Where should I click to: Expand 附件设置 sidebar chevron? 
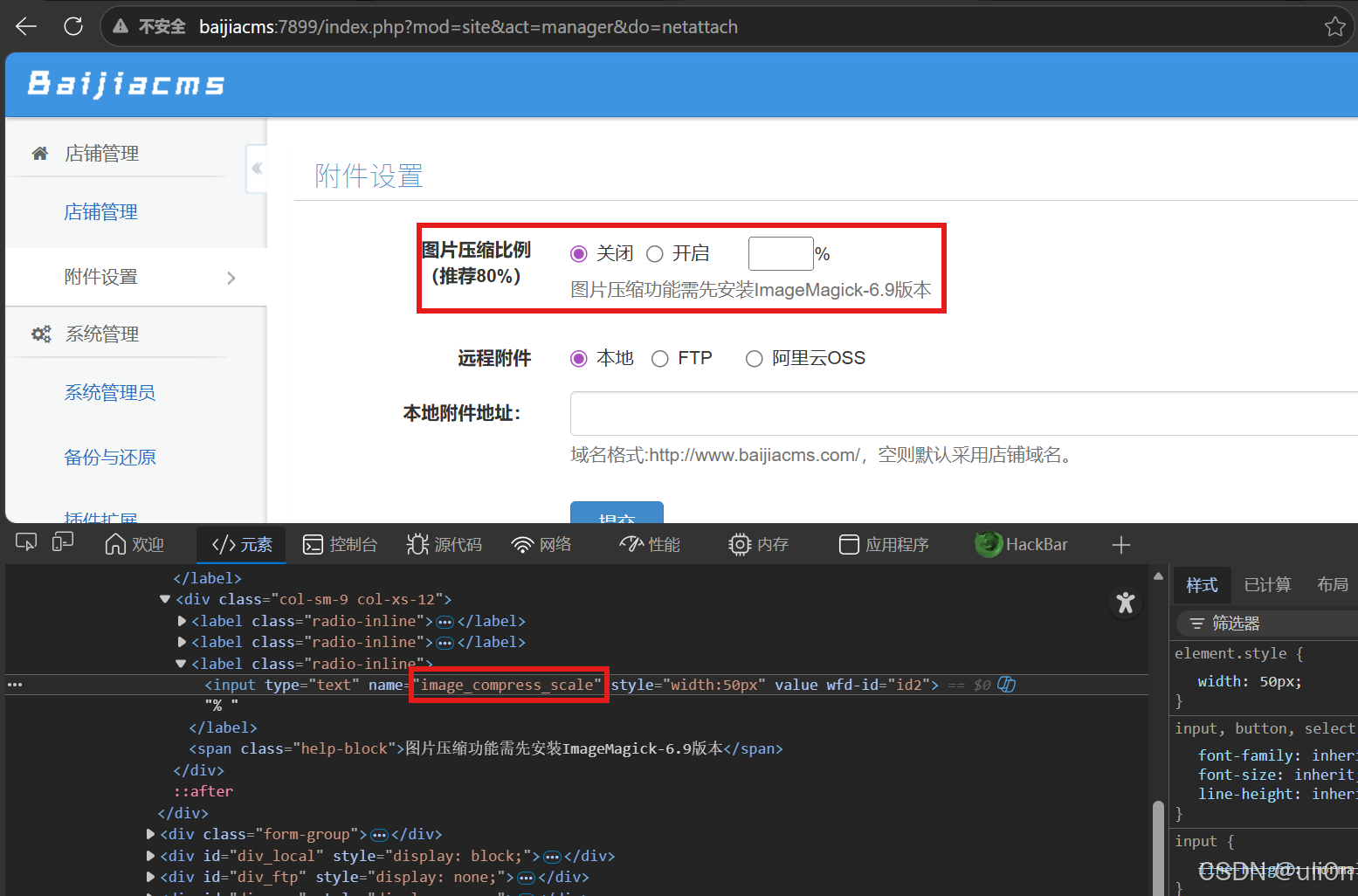tap(231, 278)
